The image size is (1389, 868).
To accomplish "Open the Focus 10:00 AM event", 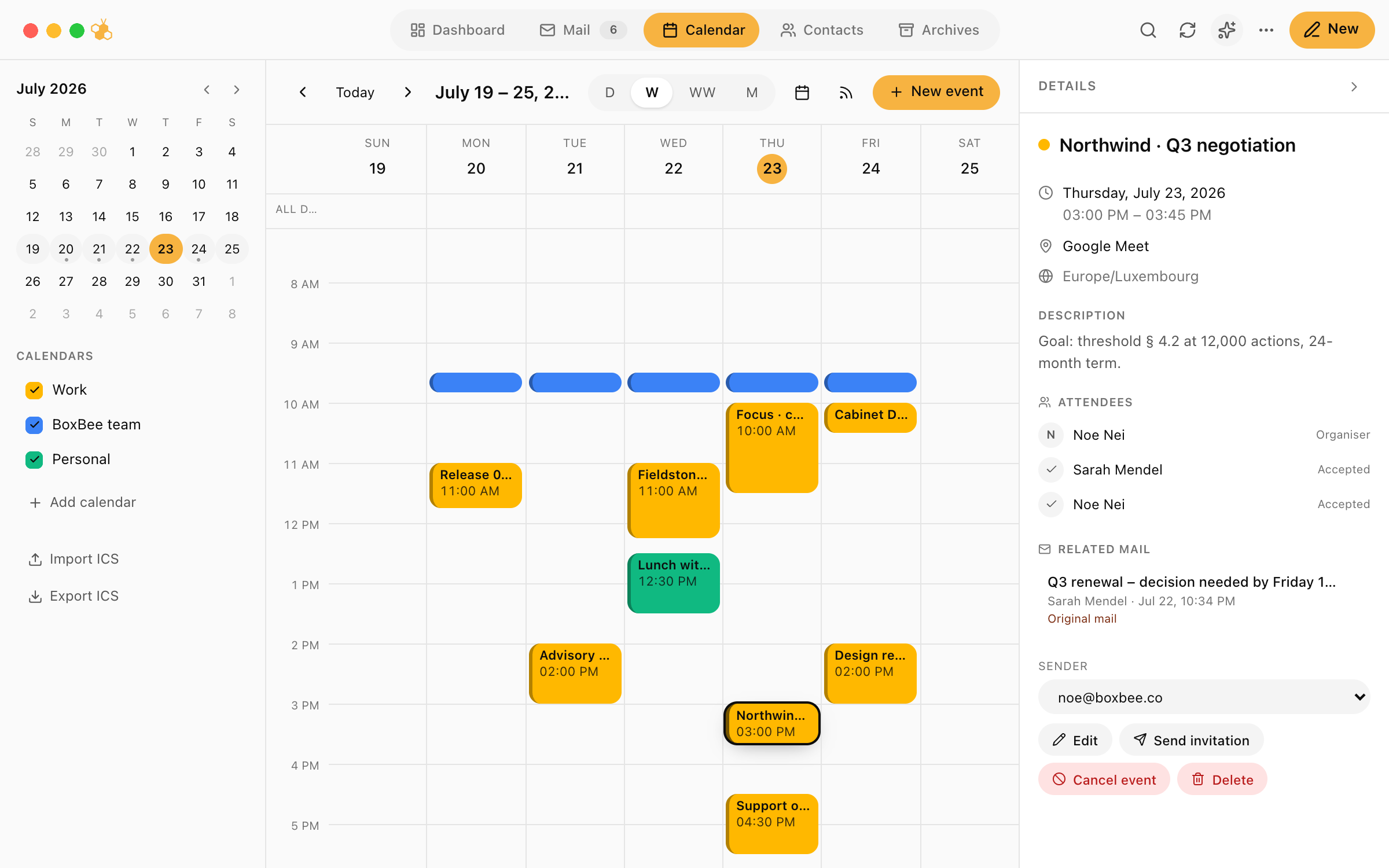I will pyautogui.click(x=772, y=448).
